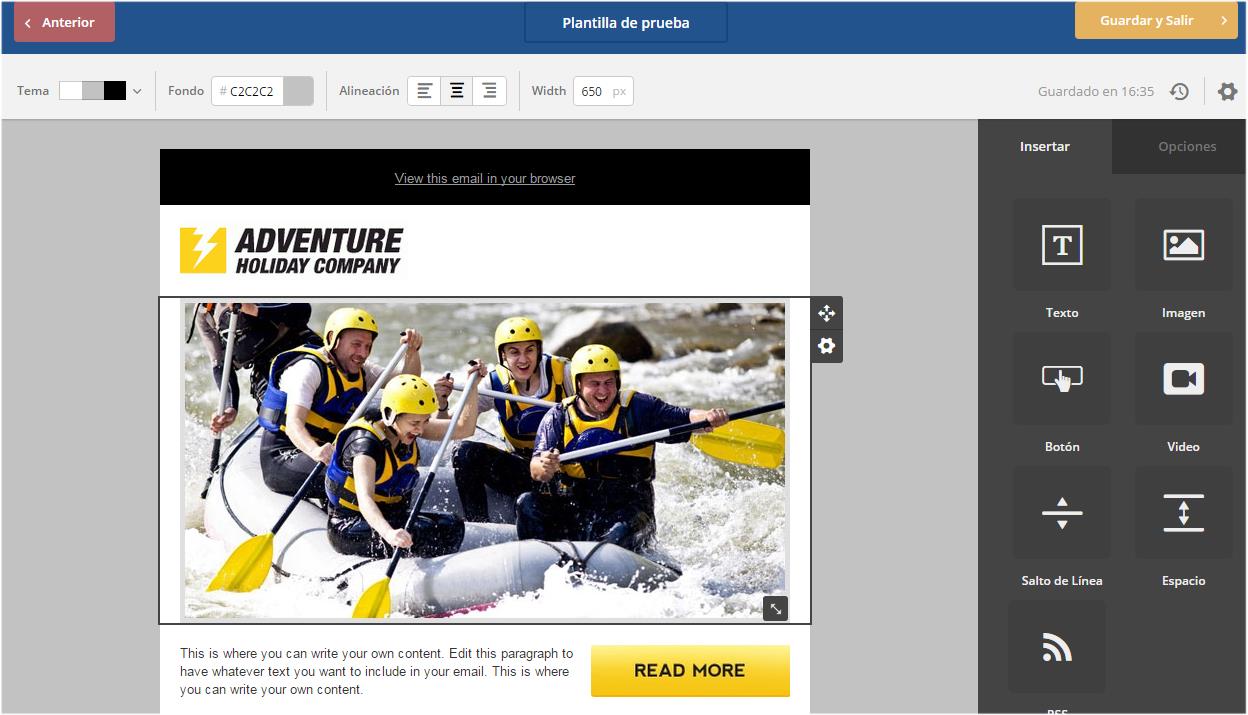Click Guardar y Salir button
Viewport: 1248px width, 715px height.
1156,20
